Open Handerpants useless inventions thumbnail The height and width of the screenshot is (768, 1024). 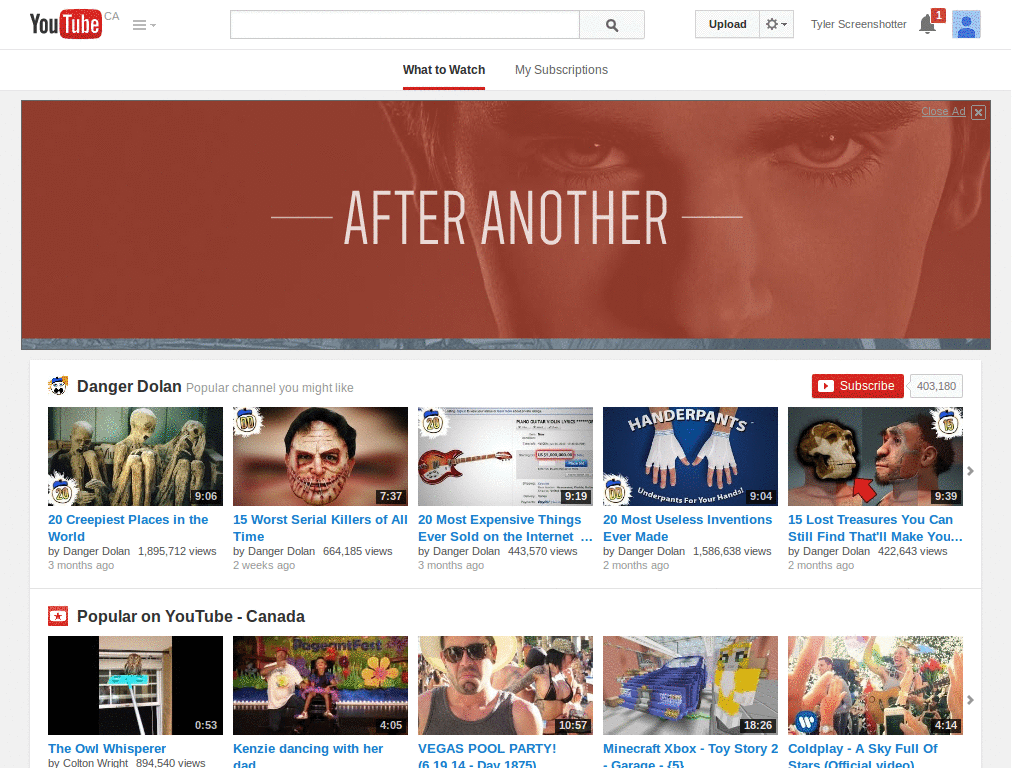coord(690,456)
